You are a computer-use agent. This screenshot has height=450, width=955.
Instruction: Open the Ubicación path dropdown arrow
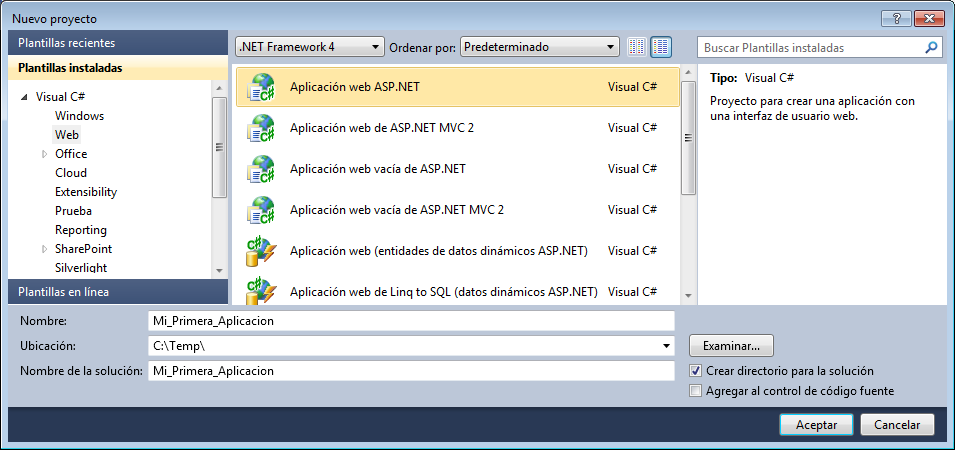(x=666, y=346)
